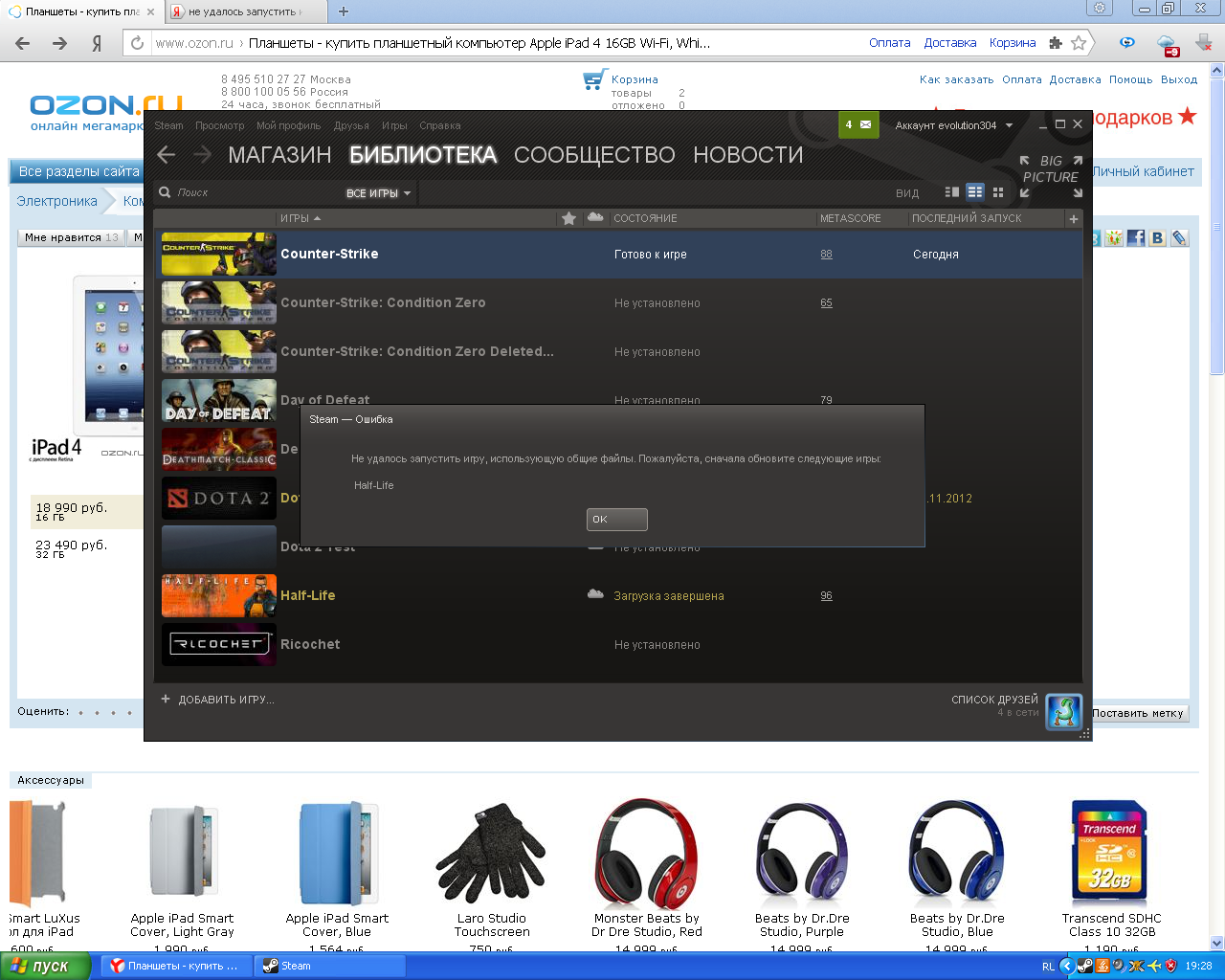This screenshot has height=980, width=1225.
Task: Expand Аккаунт evolution304 dropdown
Action: [x=953, y=125]
